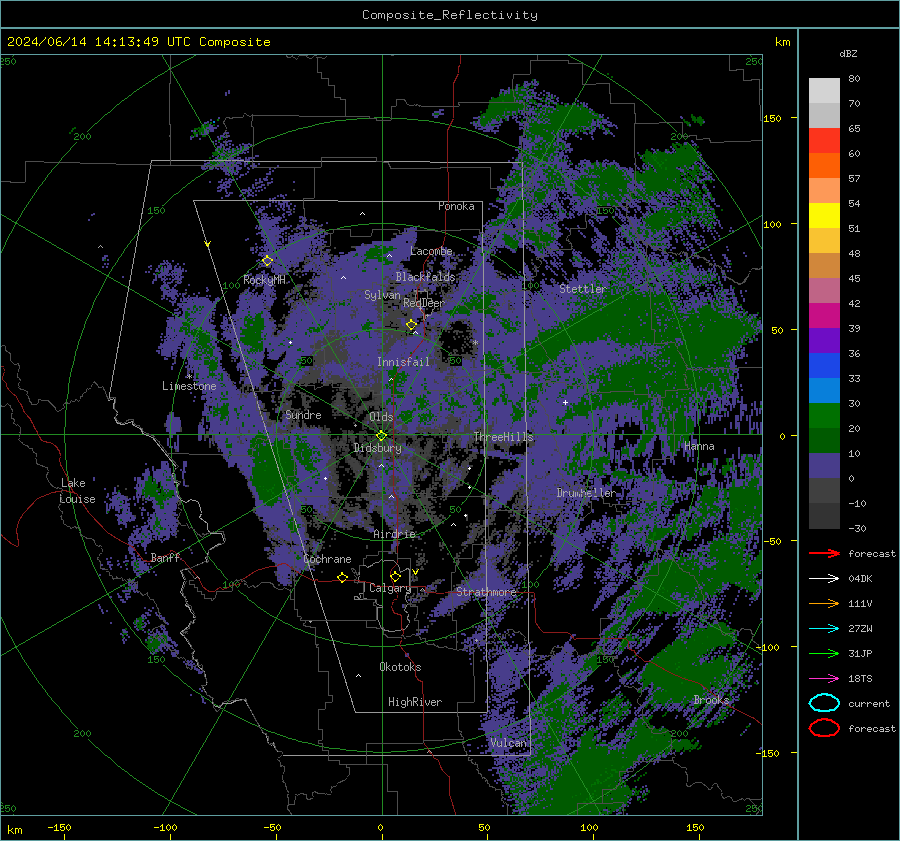This screenshot has width=900, height=841.
Task: Pick the tan brown 45-48 dBZ swatch
Action: tap(824, 266)
